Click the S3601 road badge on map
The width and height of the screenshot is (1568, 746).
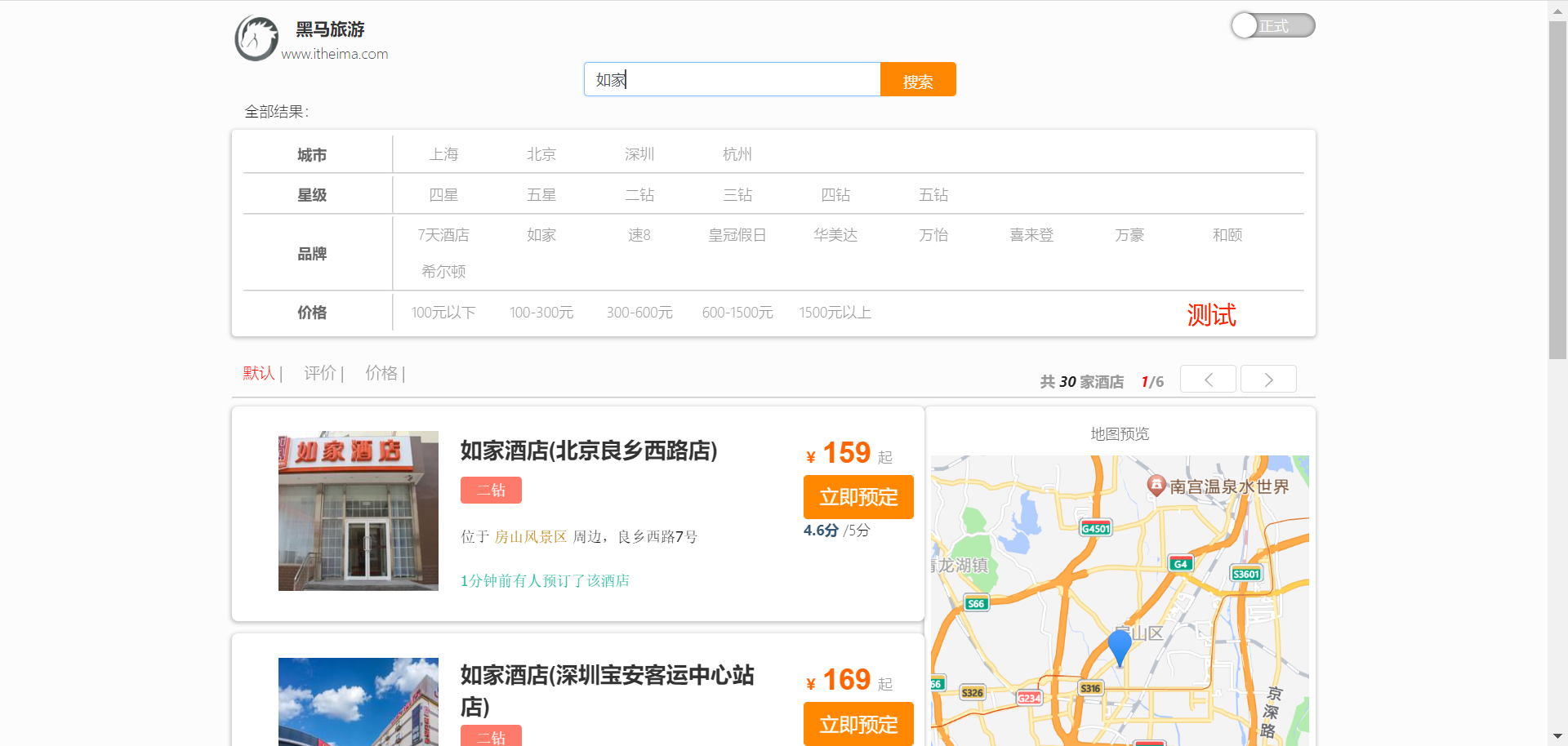[x=1246, y=574]
